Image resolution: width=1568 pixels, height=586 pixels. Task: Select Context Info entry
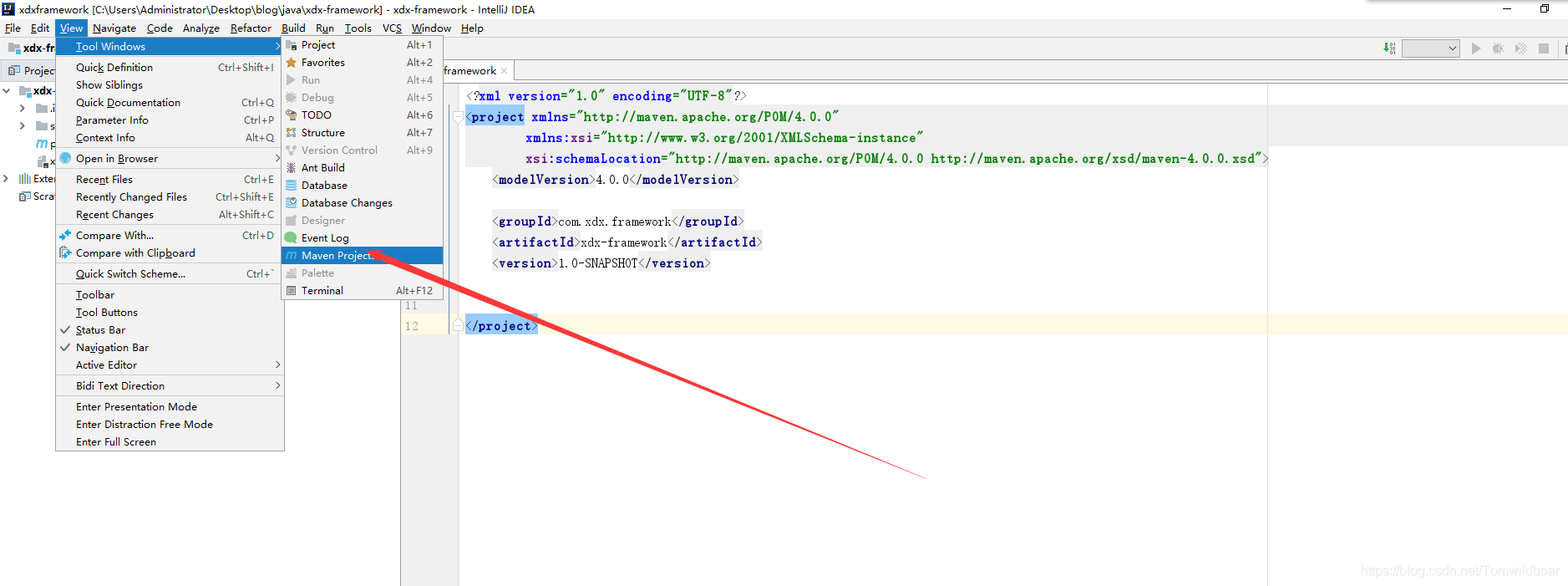click(x=170, y=138)
